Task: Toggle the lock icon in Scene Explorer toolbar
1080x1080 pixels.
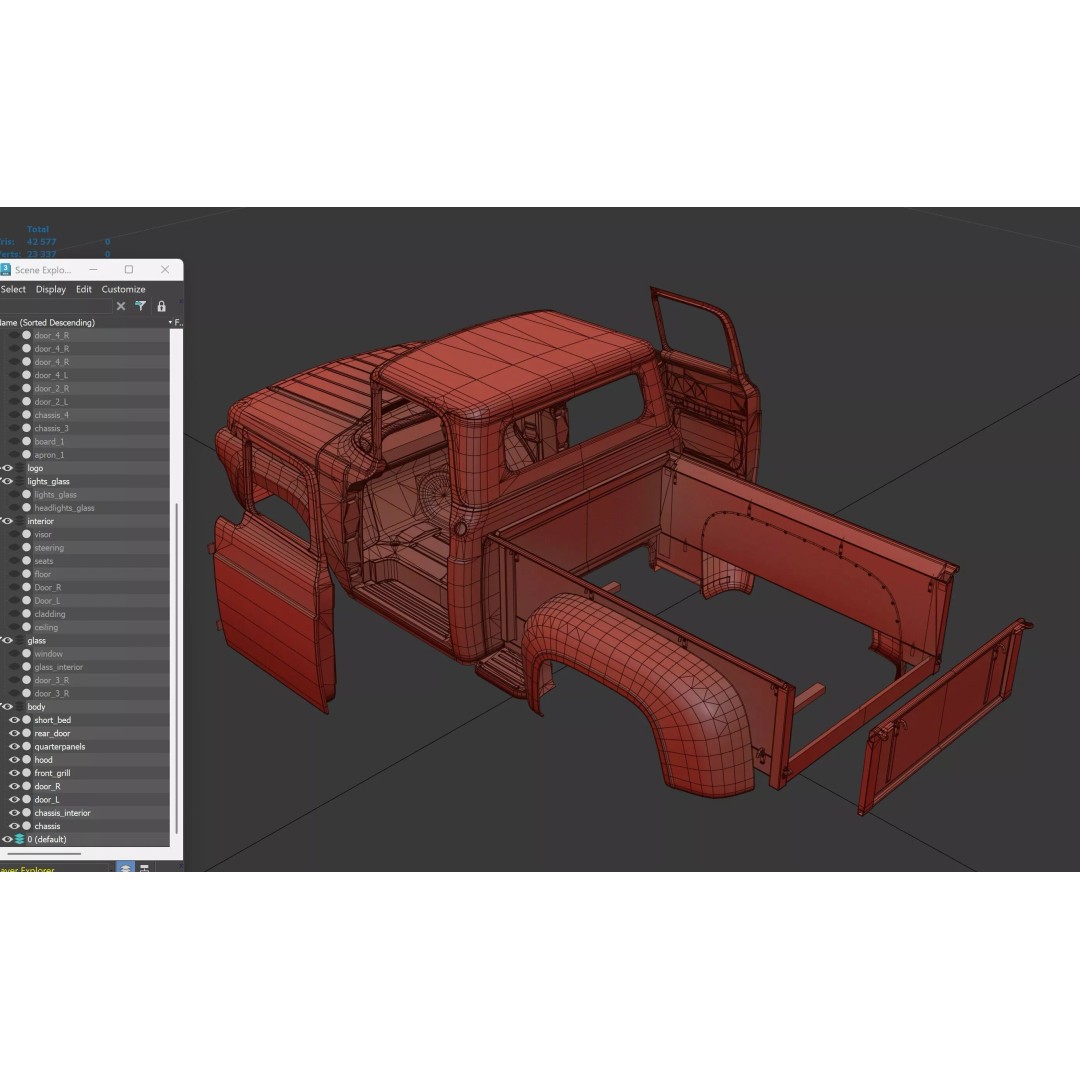Action: point(161,306)
